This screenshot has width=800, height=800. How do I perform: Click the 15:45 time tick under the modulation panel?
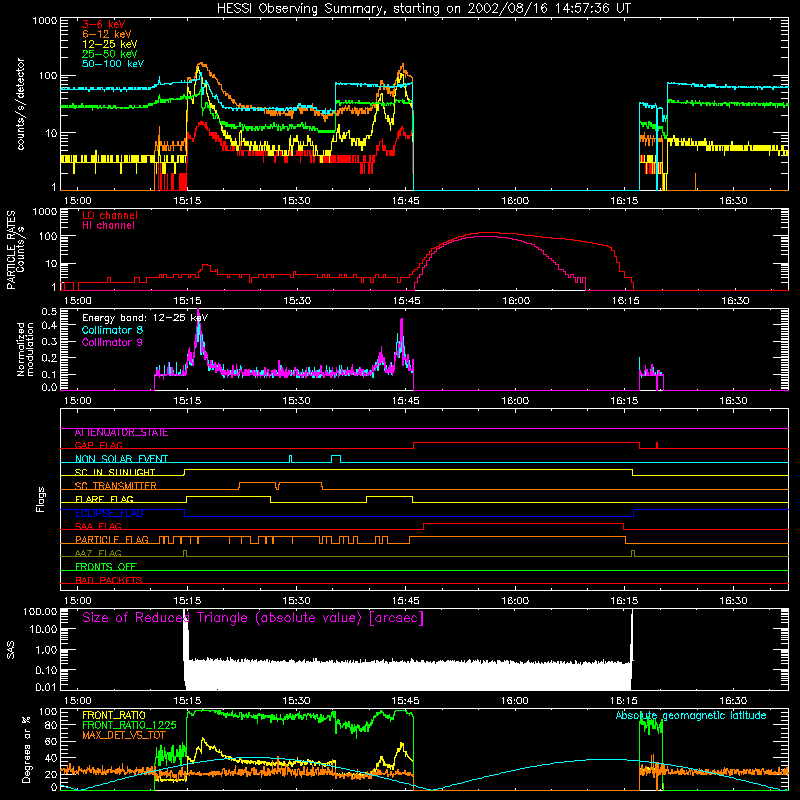406,401
